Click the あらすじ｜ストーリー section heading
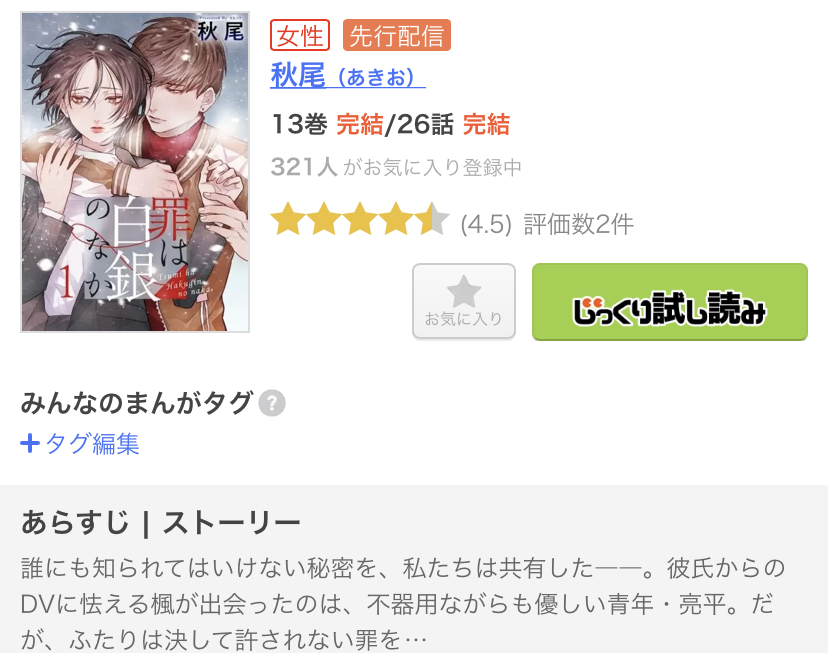The image size is (828, 653). 161,523
